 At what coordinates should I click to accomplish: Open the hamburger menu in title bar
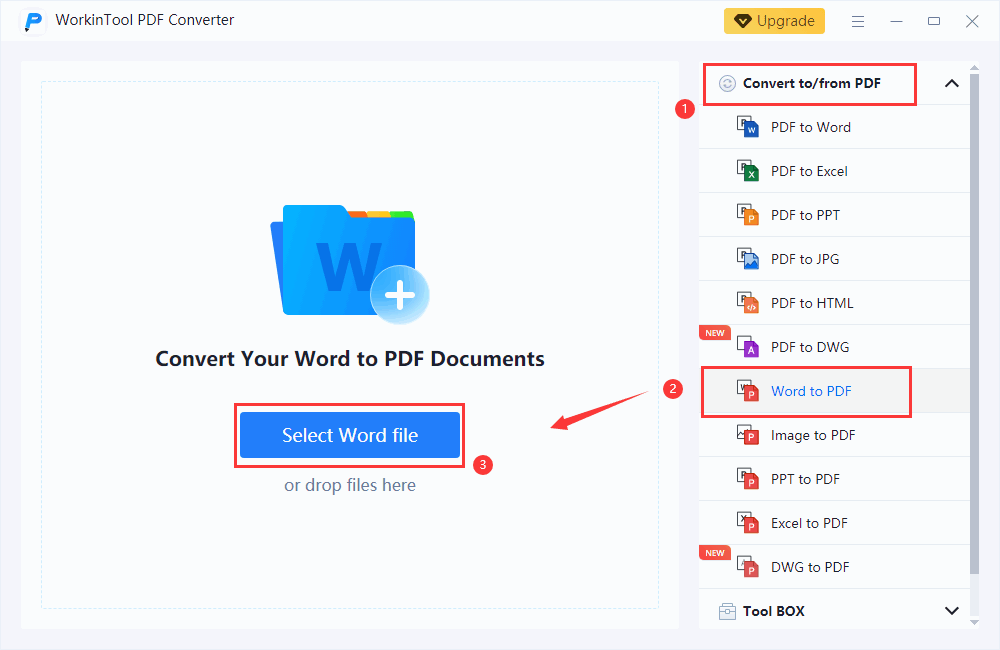point(858,21)
